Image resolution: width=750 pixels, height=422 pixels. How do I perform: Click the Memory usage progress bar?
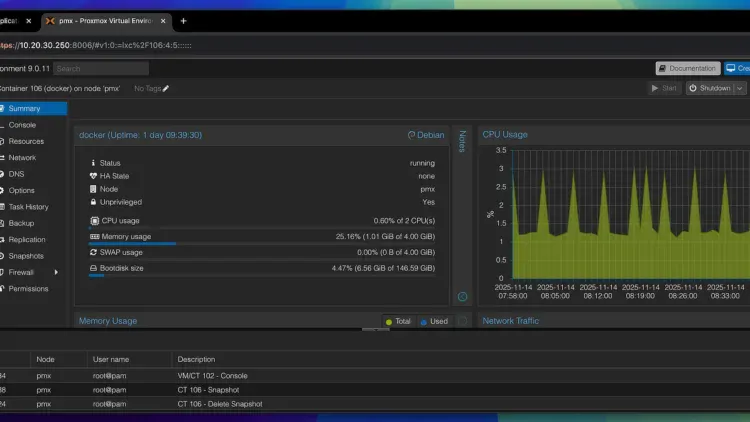[x=262, y=244]
